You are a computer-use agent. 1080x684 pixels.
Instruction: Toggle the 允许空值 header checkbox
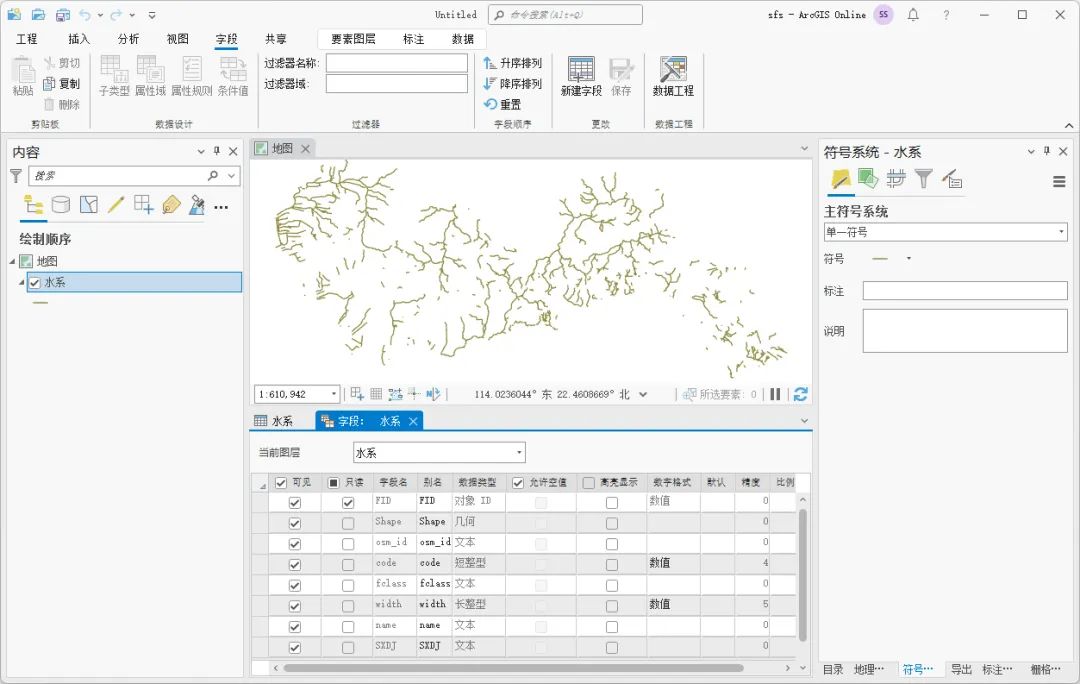coord(518,483)
